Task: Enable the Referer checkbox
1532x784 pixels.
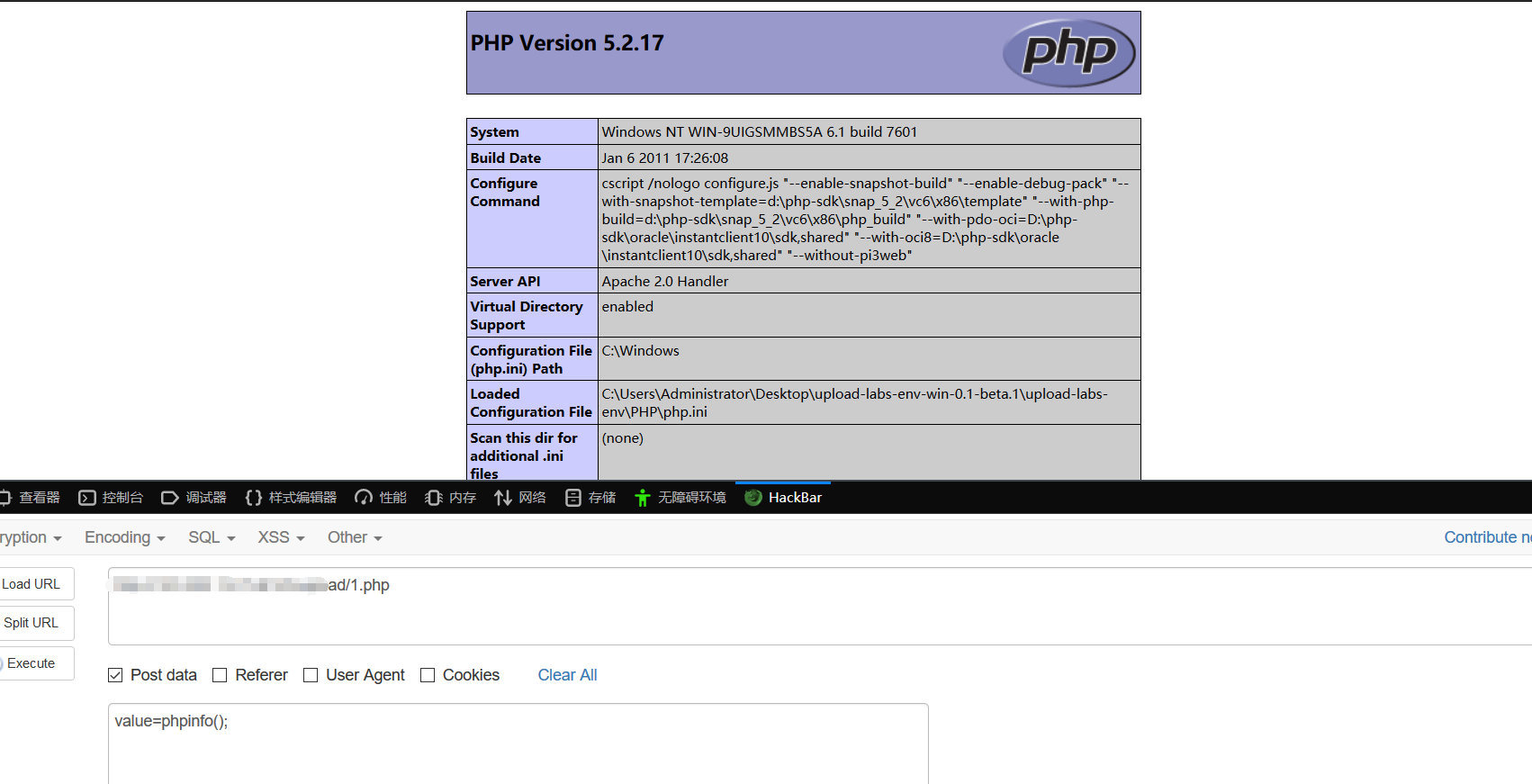Action: click(x=220, y=675)
